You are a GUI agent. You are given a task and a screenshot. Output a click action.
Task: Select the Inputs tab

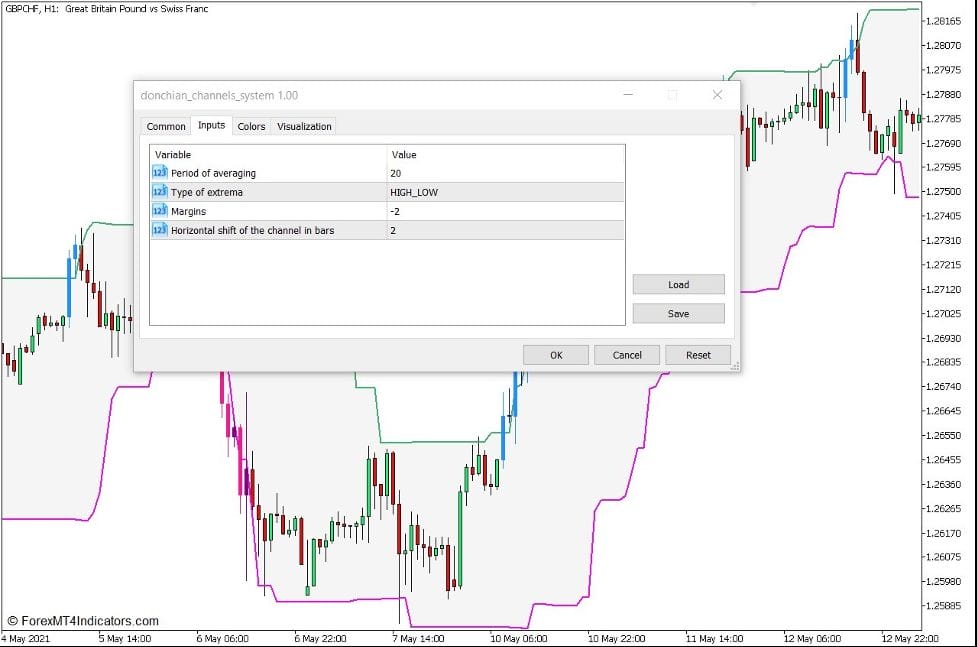tap(211, 126)
